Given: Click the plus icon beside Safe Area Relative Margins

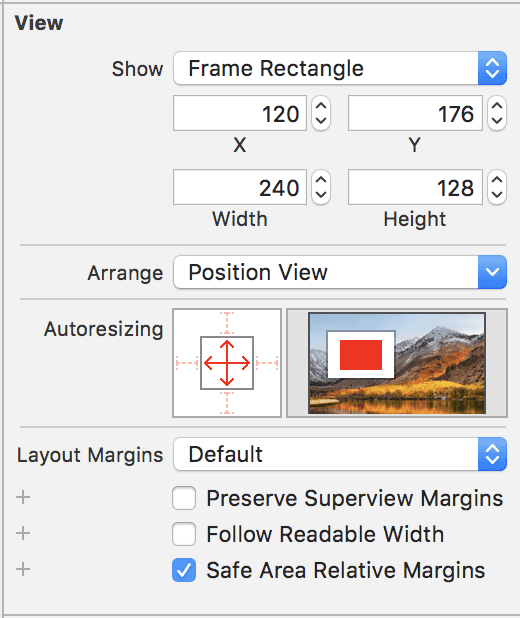Looking at the screenshot, I should click(23, 569).
